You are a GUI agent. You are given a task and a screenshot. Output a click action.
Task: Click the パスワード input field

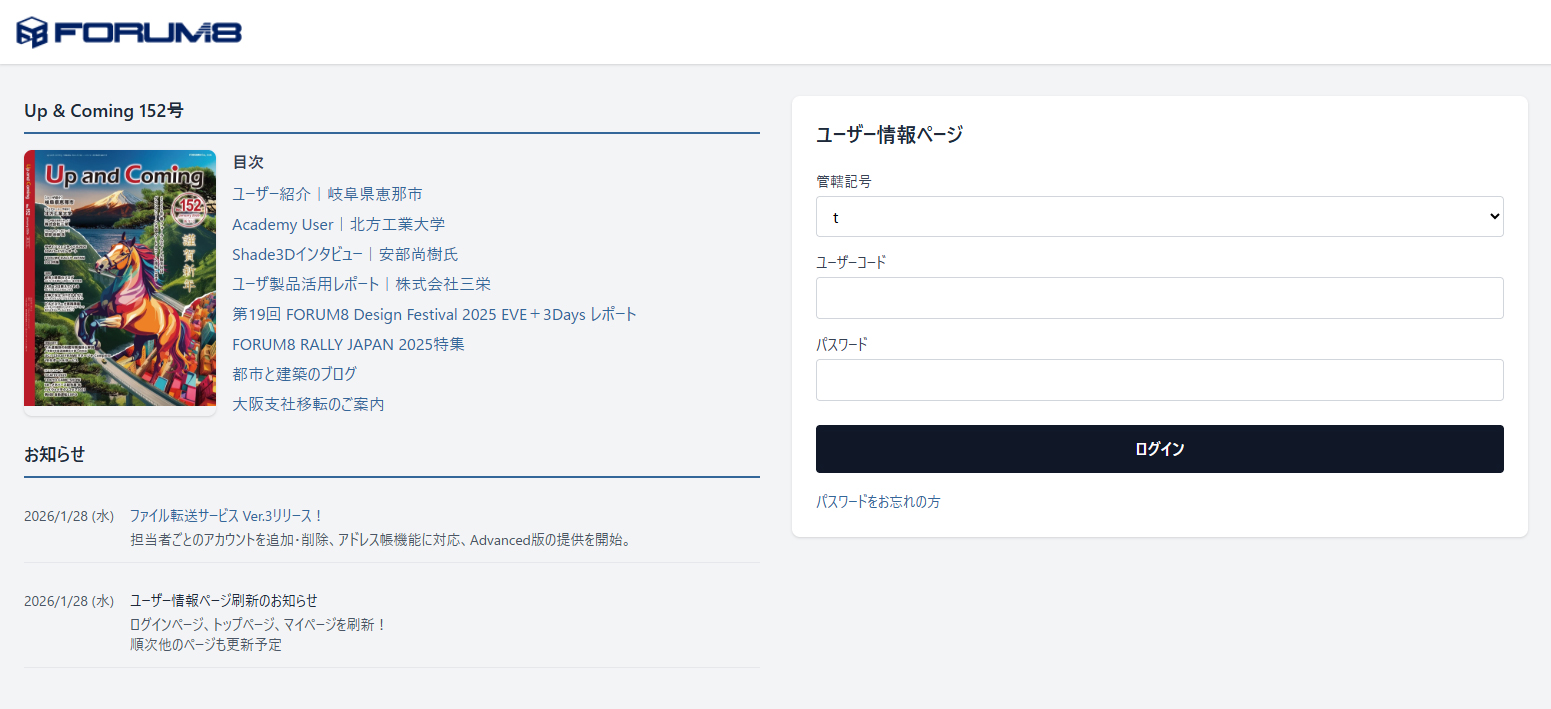click(x=1159, y=380)
